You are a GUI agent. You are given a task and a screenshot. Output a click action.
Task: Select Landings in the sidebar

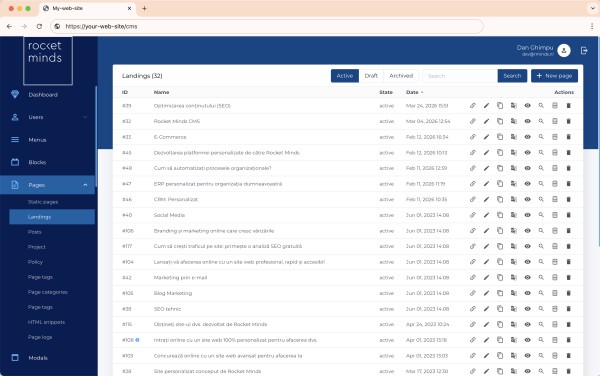[x=52, y=217]
